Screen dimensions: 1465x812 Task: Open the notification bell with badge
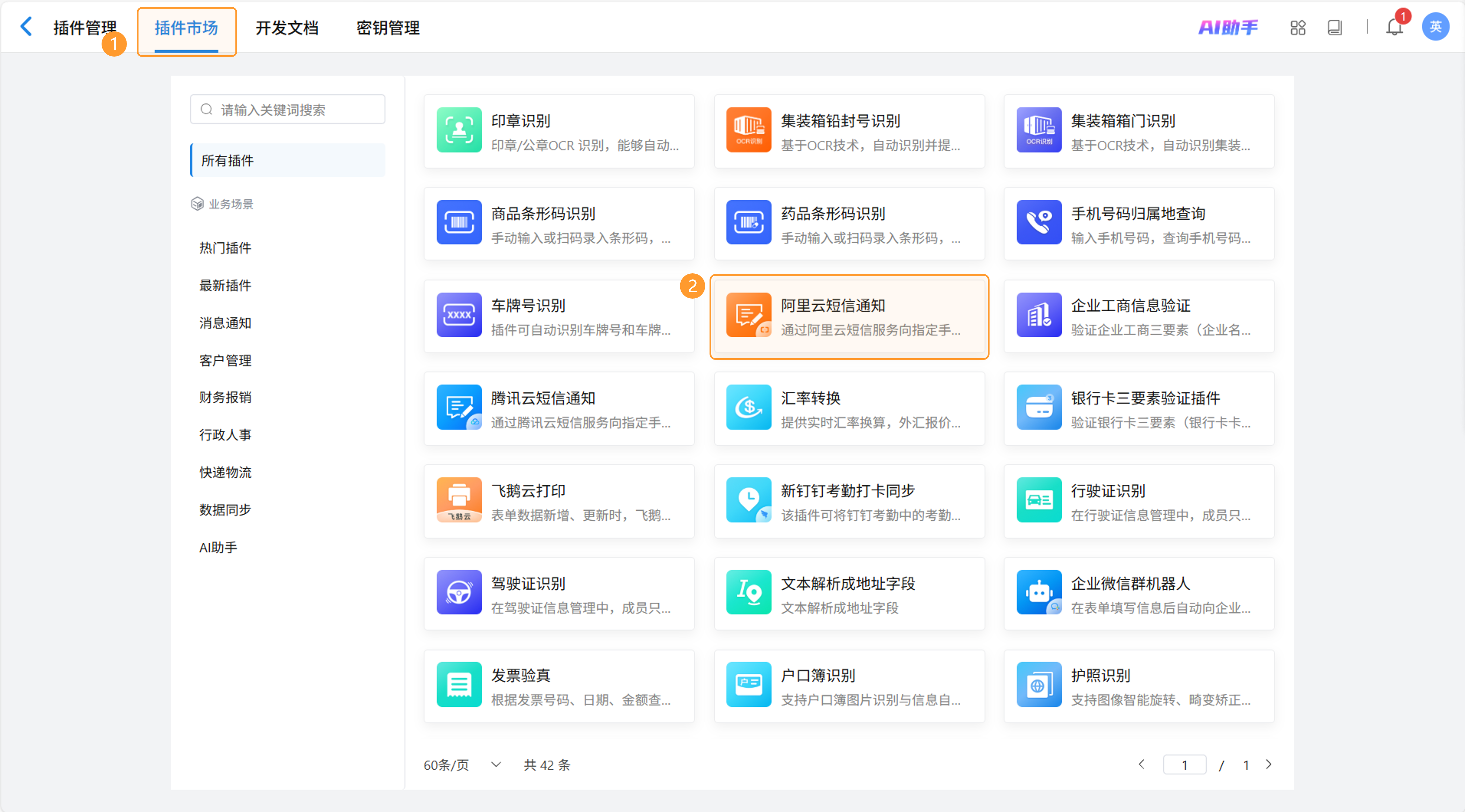click(x=1394, y=27)
